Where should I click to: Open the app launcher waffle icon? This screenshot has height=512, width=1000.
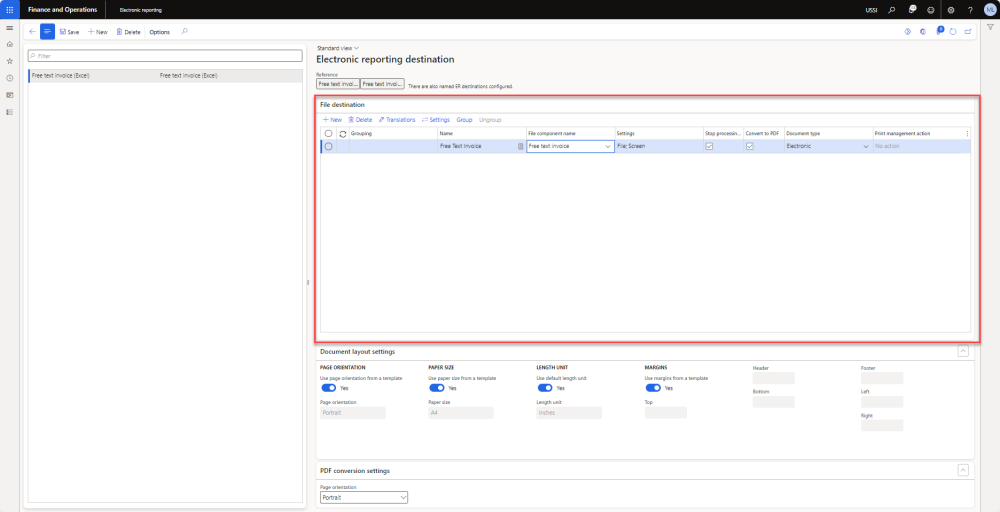[x=9, y=9]
